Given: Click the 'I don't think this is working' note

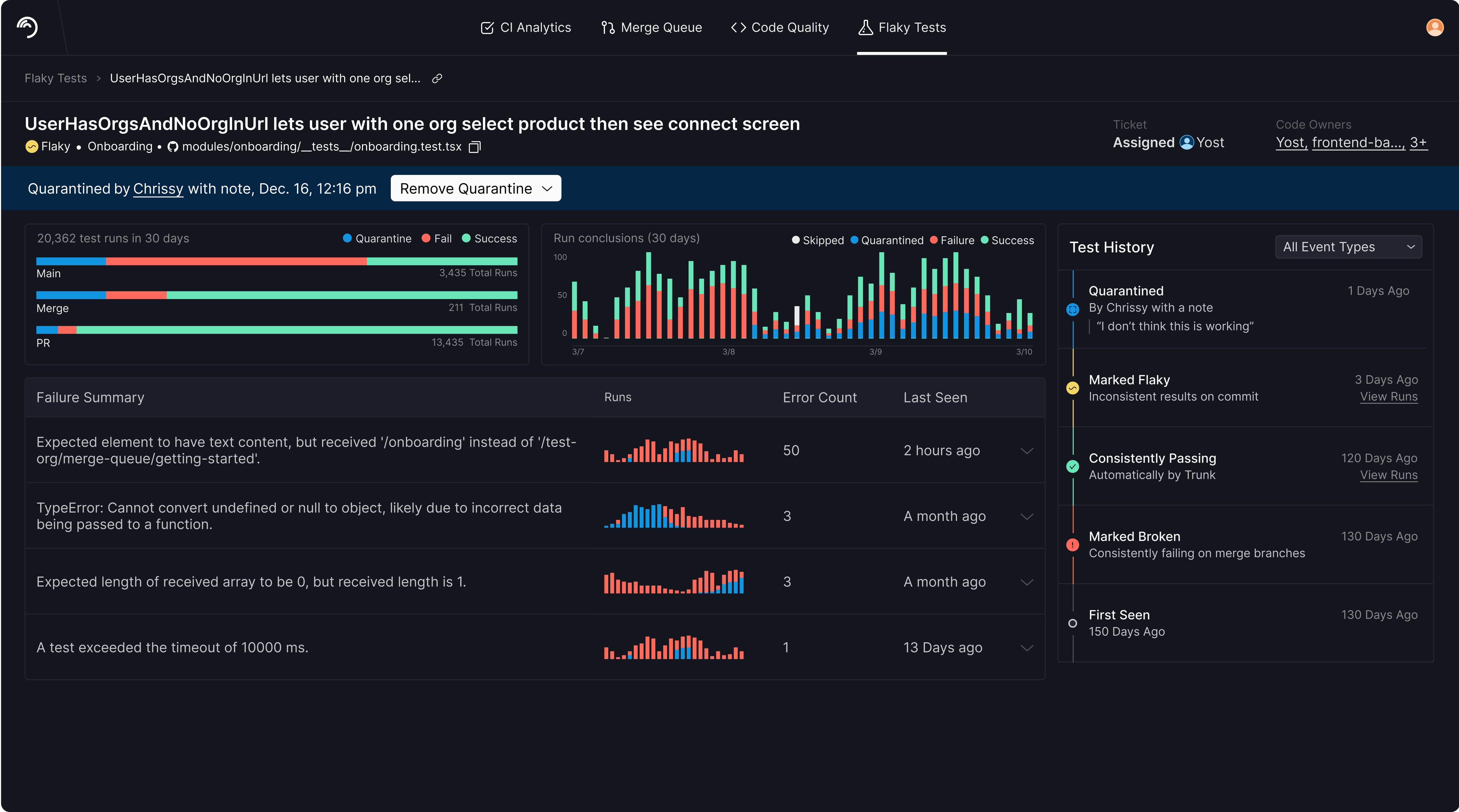Looking at the screenshot, I should (x=1175, y=327).
